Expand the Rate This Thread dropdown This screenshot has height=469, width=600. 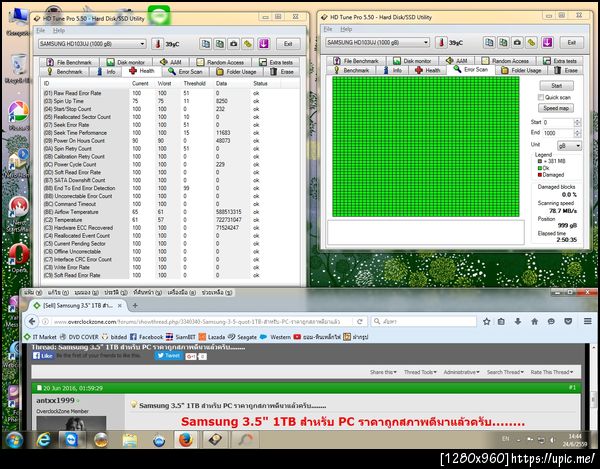point(552,372)
